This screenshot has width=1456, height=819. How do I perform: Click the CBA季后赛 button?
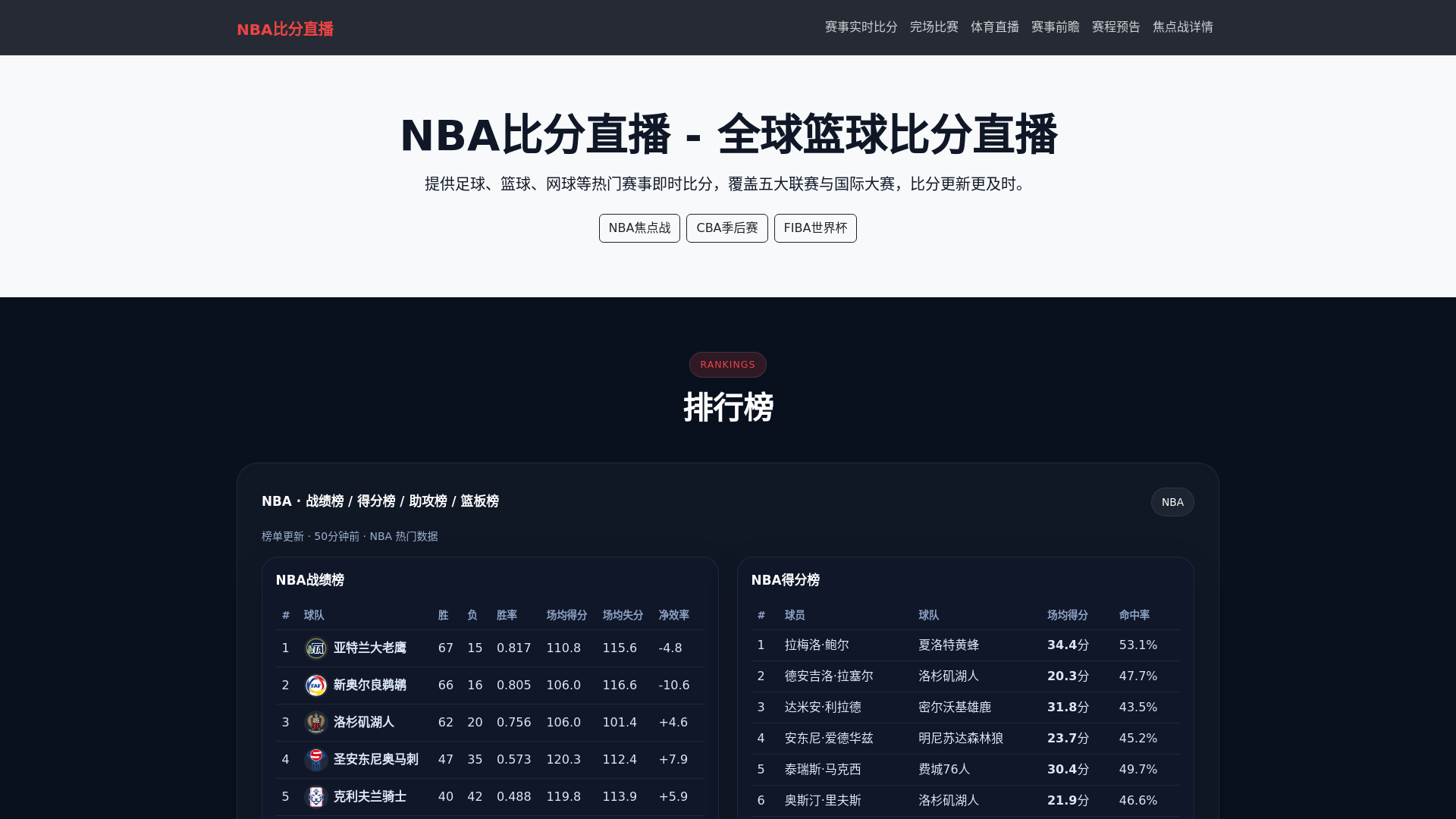[727, 228]
